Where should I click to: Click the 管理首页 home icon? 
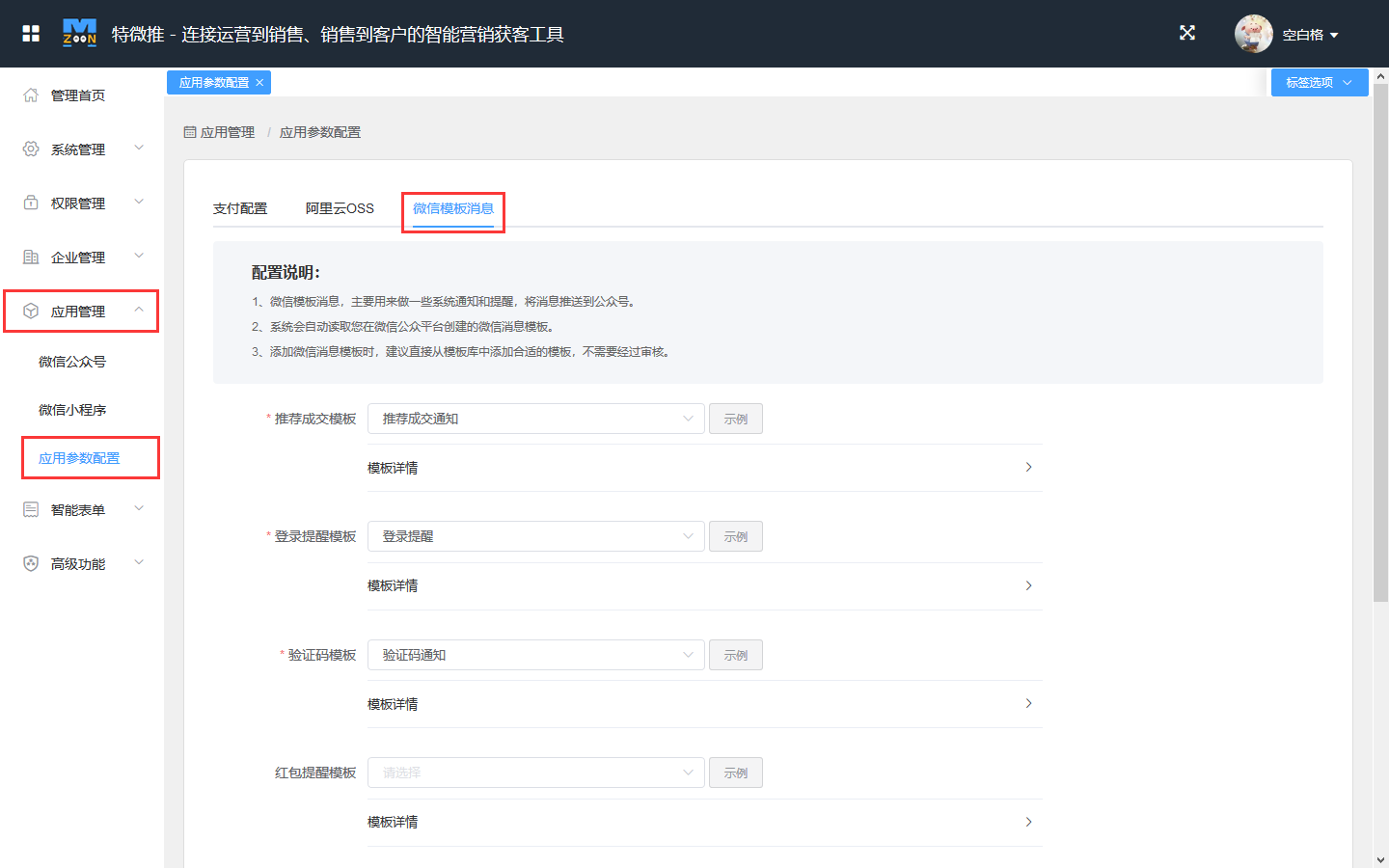(x=31, y=95)
